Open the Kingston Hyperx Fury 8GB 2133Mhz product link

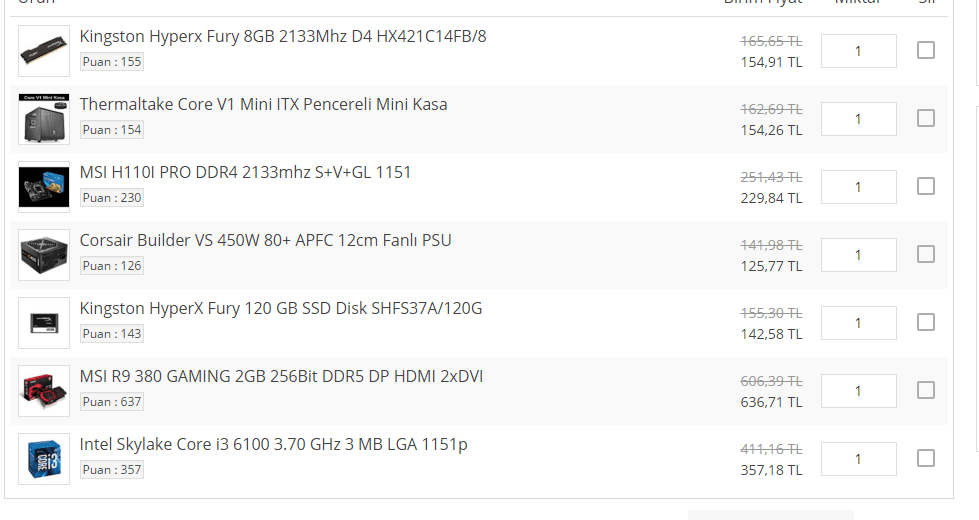tap(283, 37)
